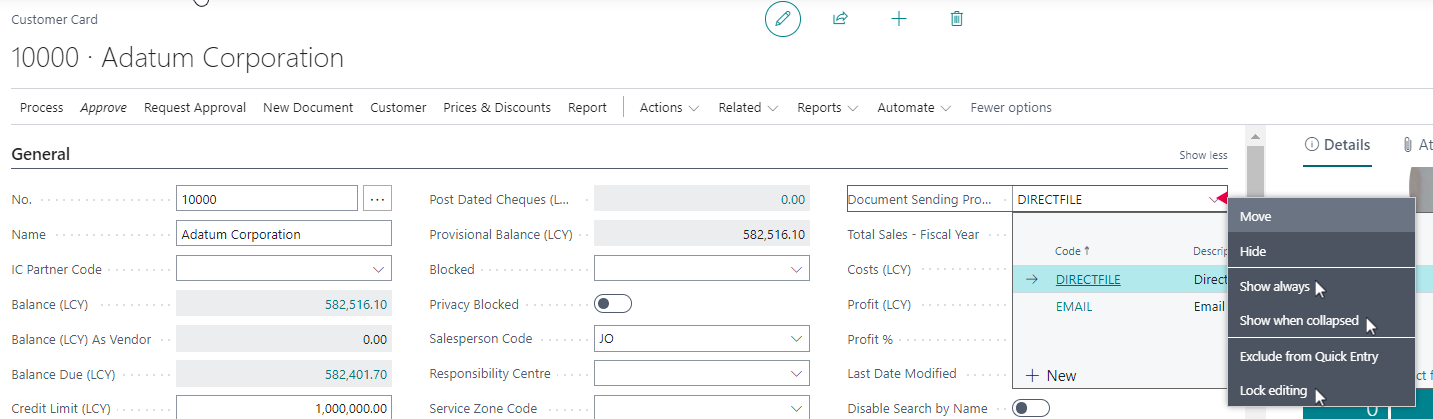This screenshot has width=1433, height=419.
Task: Click the plus New in dropdown list
Action: click(1051, 376)
